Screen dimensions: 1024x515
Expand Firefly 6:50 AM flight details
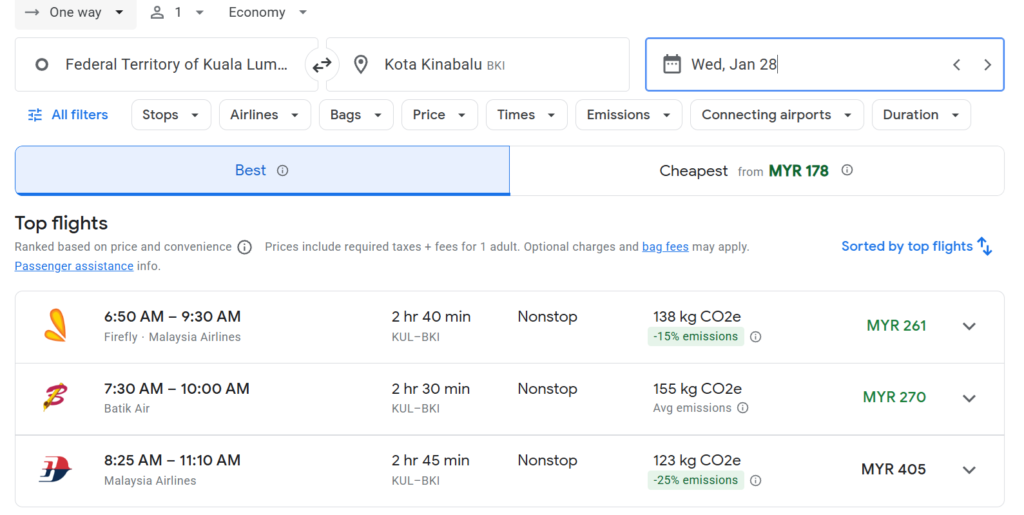coord(968,326)
